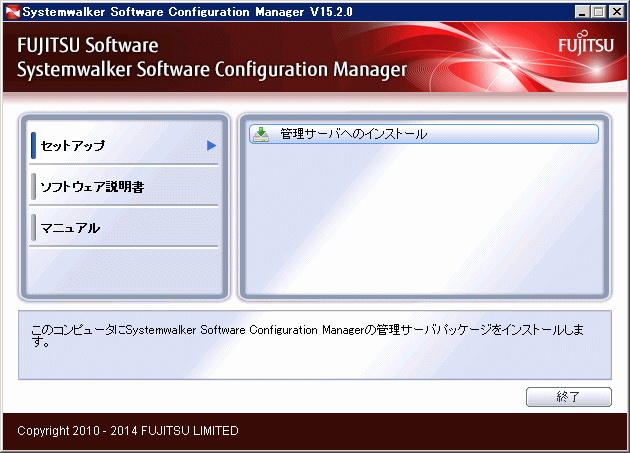Open the マニュアル menu item
Screen dimensions: 630x453
(124, 228)
